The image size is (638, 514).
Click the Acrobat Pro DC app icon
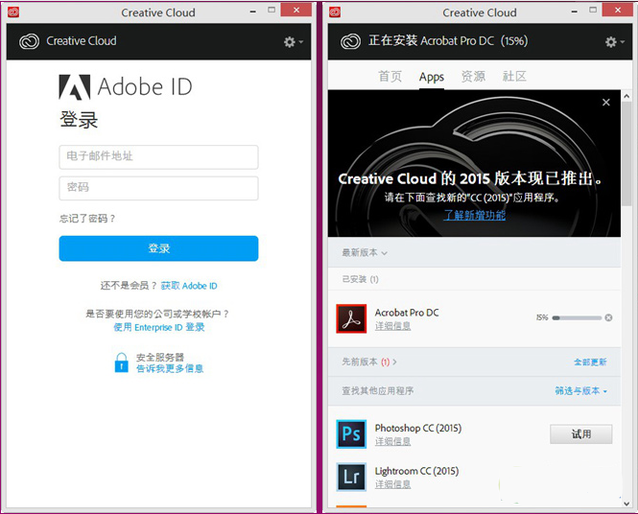(x=351, y=319)
